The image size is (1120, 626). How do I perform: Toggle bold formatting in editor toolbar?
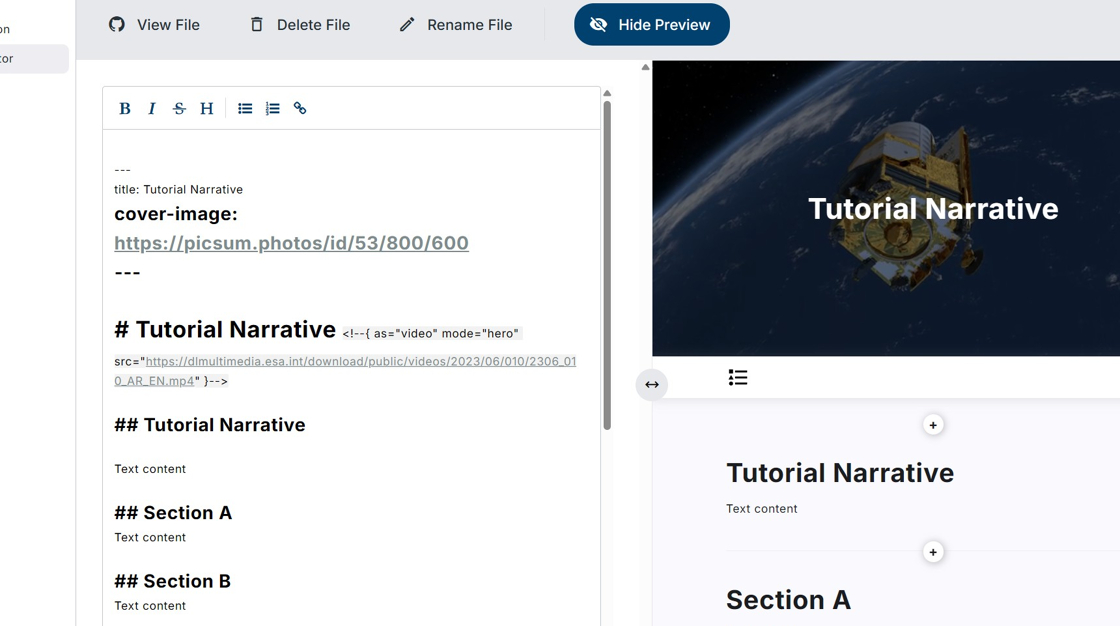[125, 109]
